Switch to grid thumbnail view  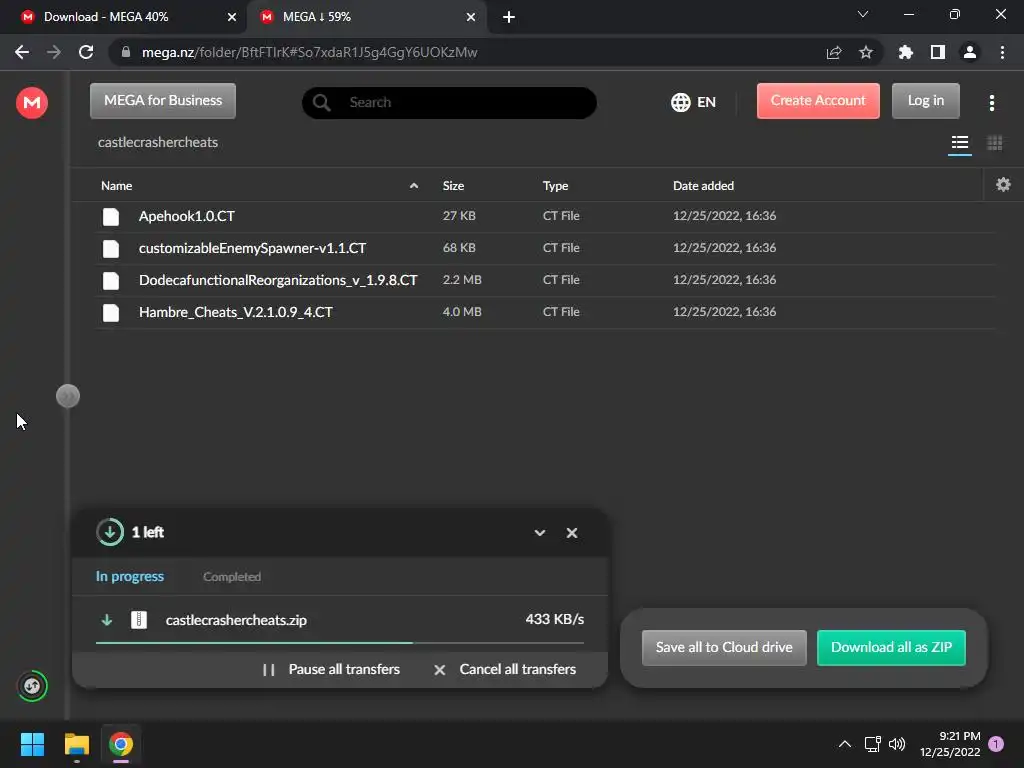pos(994,142)
